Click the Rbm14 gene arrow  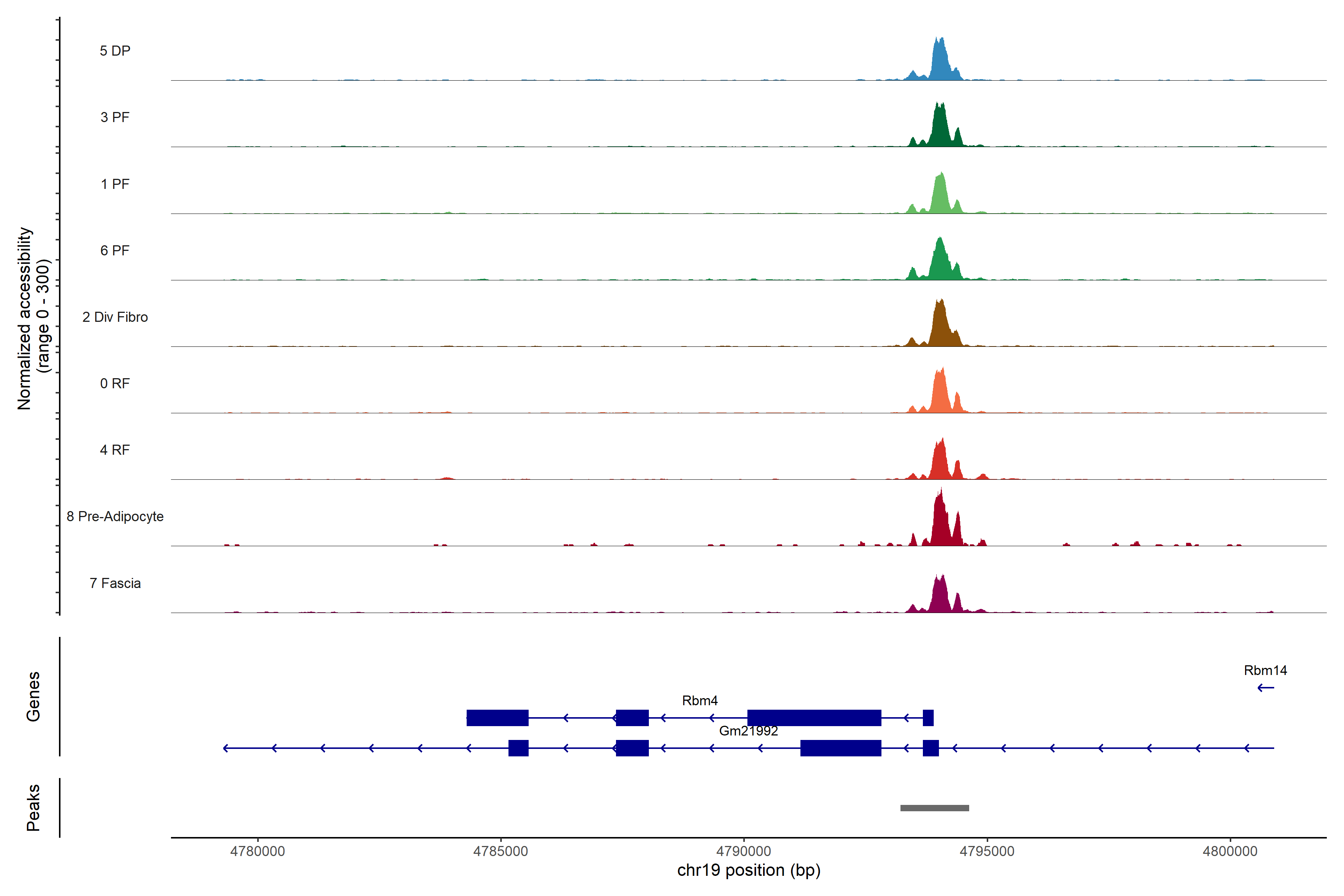coord(1266,687)
